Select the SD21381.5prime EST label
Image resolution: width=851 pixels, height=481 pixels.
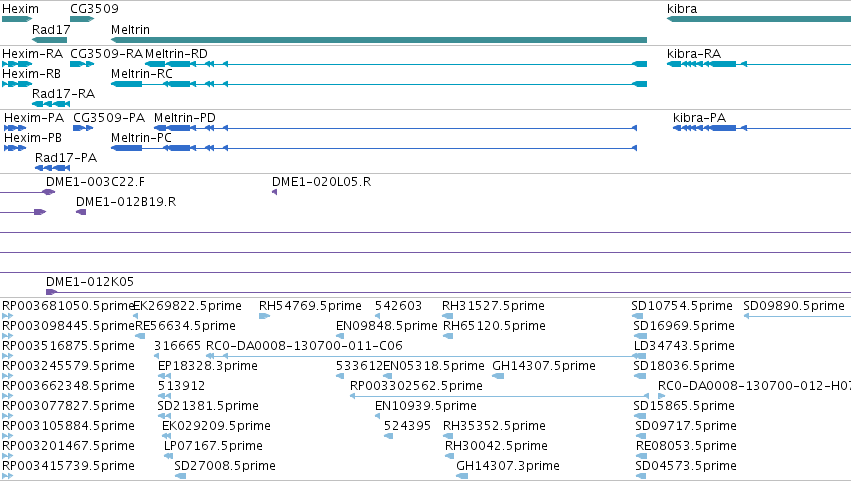coord(208,406)
